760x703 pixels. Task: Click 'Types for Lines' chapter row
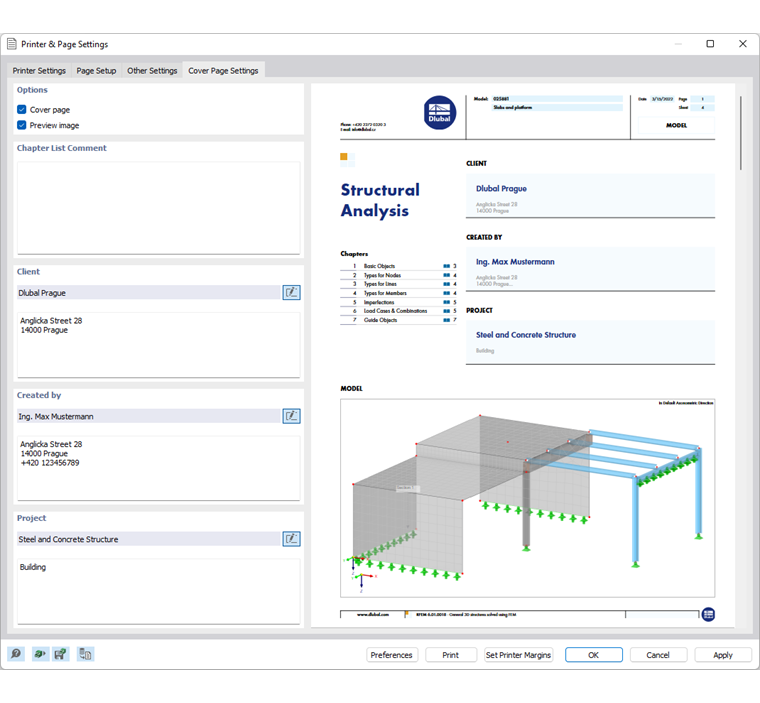pyautogui.click(x=398, y=284)
